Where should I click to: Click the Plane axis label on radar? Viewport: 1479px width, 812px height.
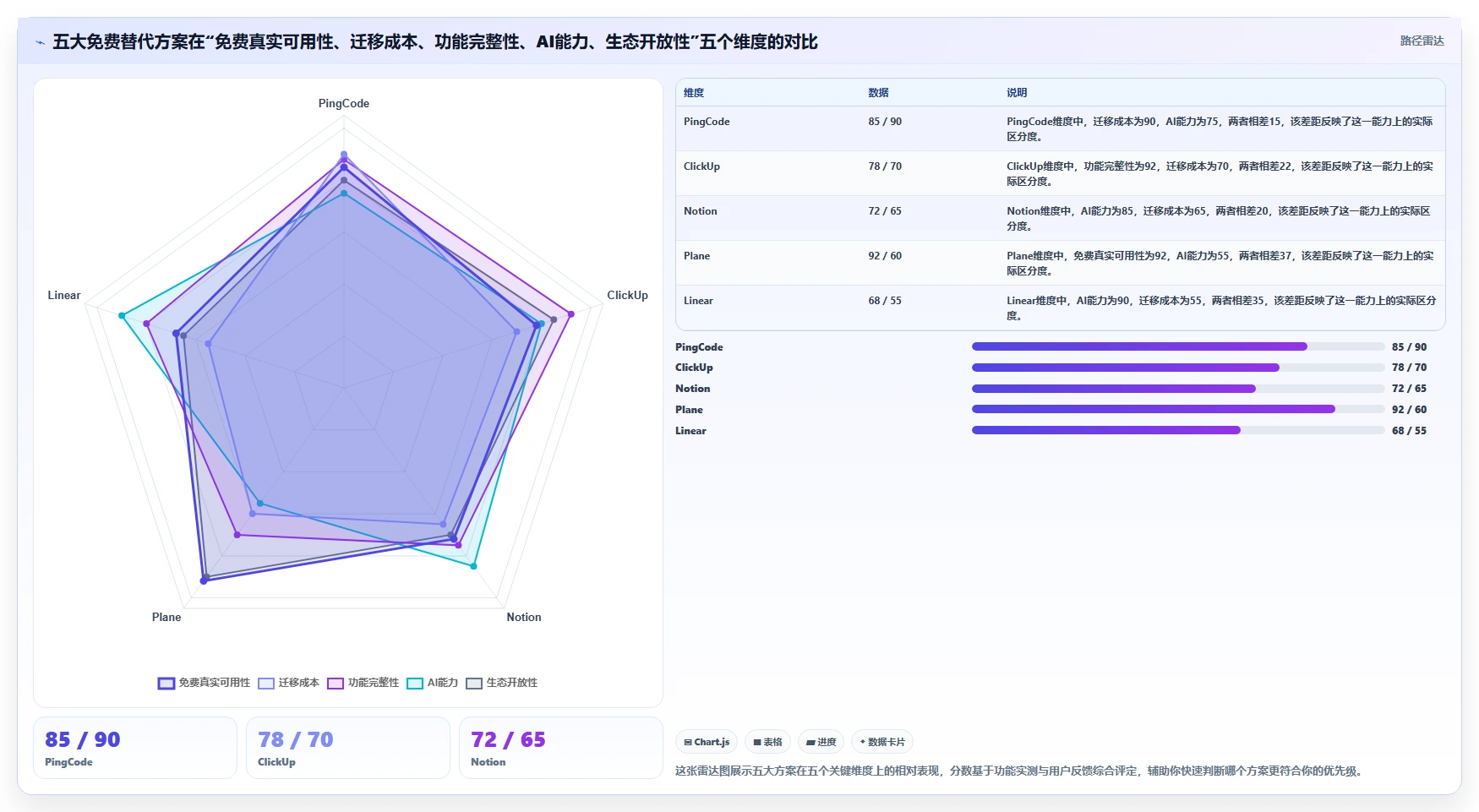pos(166,618)
